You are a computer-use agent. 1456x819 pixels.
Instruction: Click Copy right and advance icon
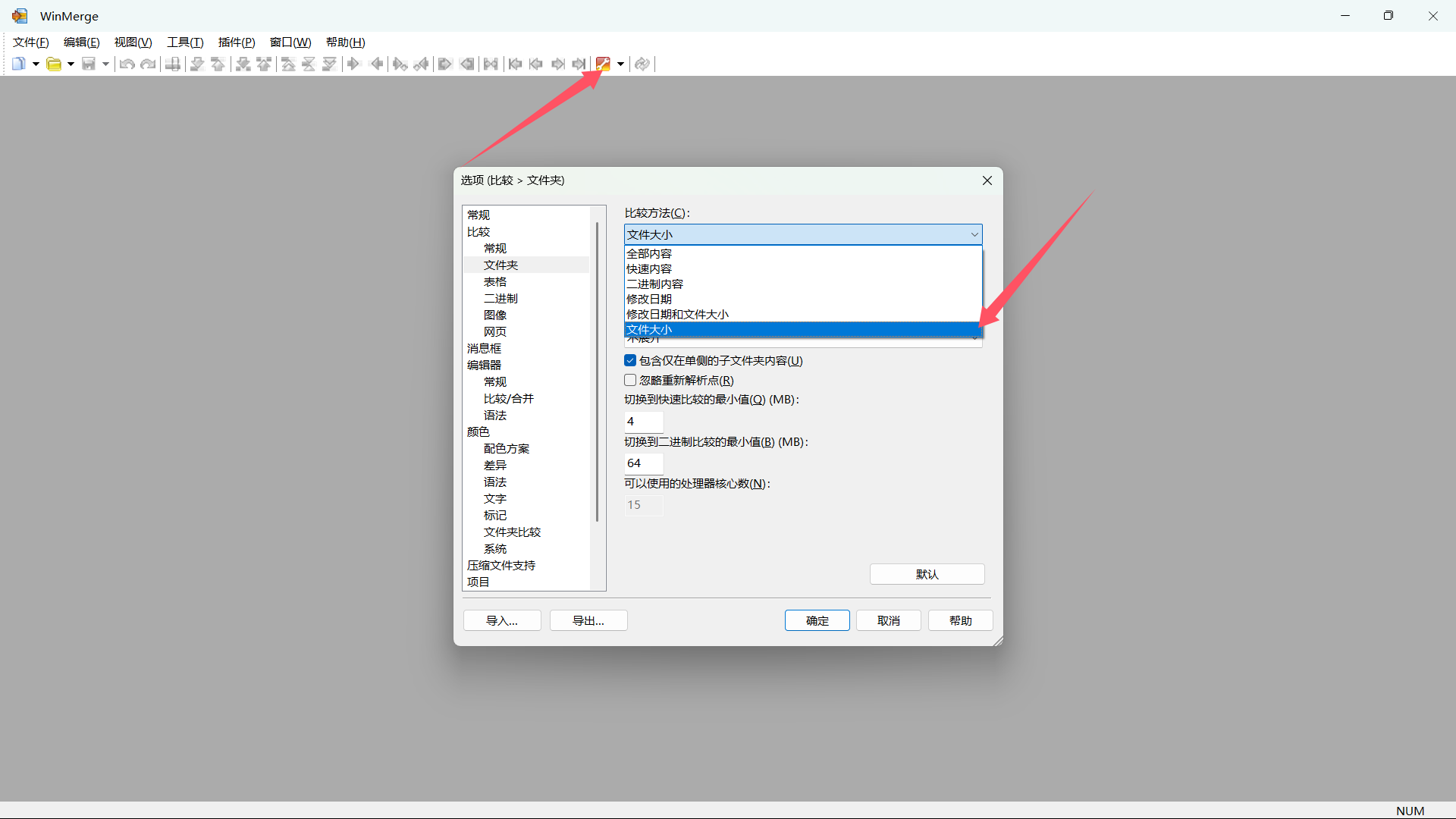[400, 64]
